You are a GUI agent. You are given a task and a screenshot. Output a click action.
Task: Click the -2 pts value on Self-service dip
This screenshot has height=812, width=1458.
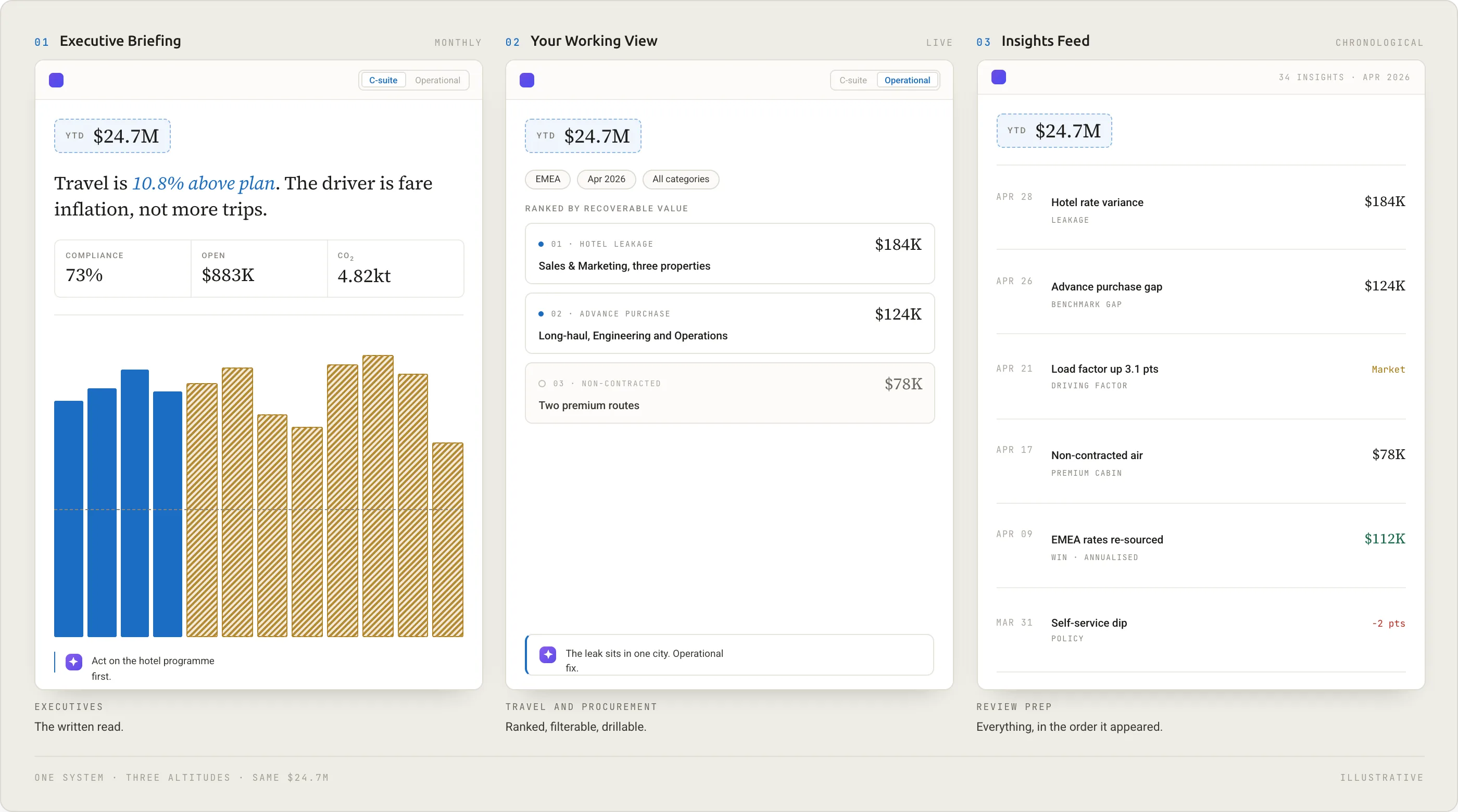point(1388,624)
